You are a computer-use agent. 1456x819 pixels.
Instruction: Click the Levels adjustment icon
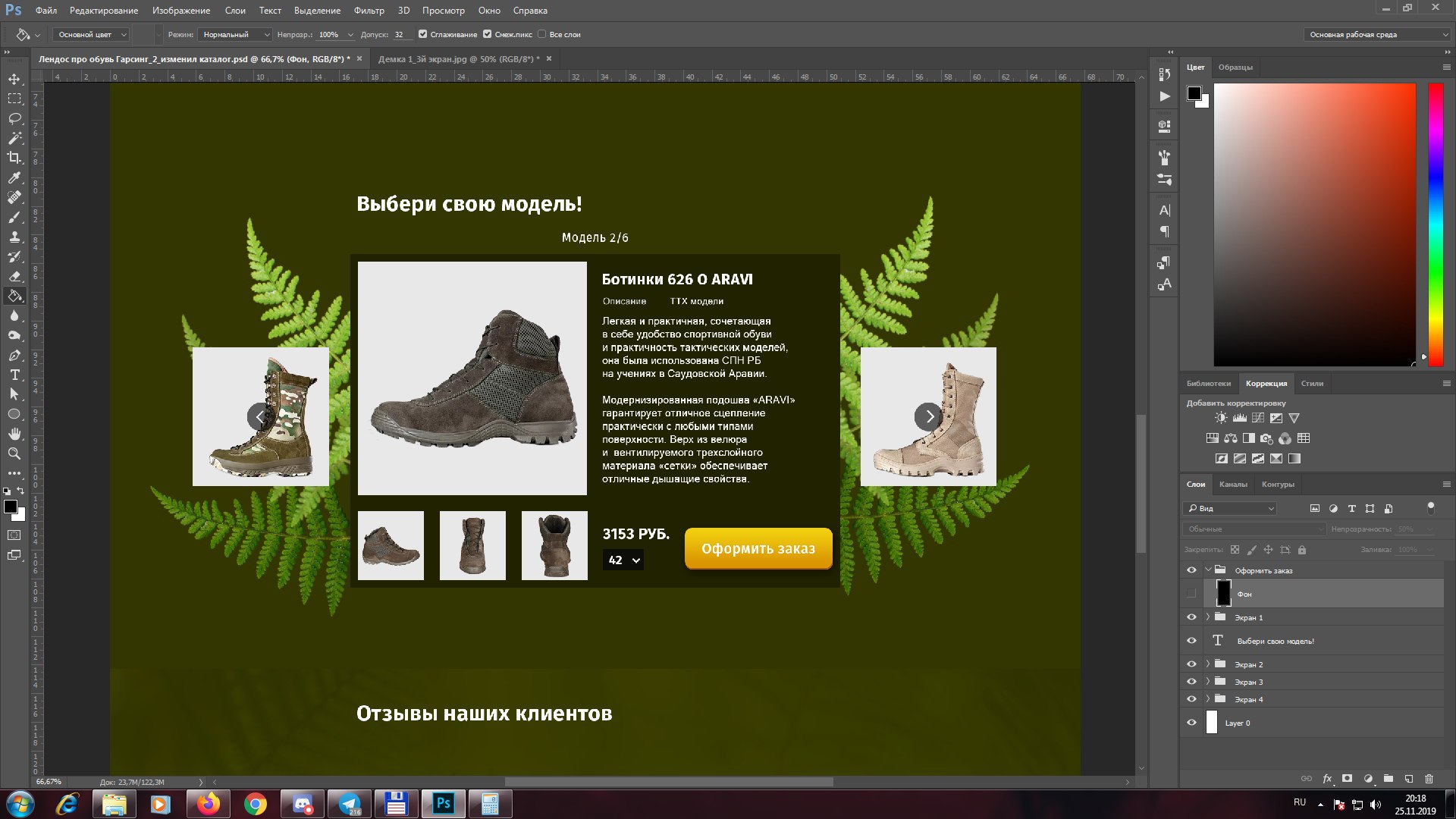click(x=1239, y=418)
